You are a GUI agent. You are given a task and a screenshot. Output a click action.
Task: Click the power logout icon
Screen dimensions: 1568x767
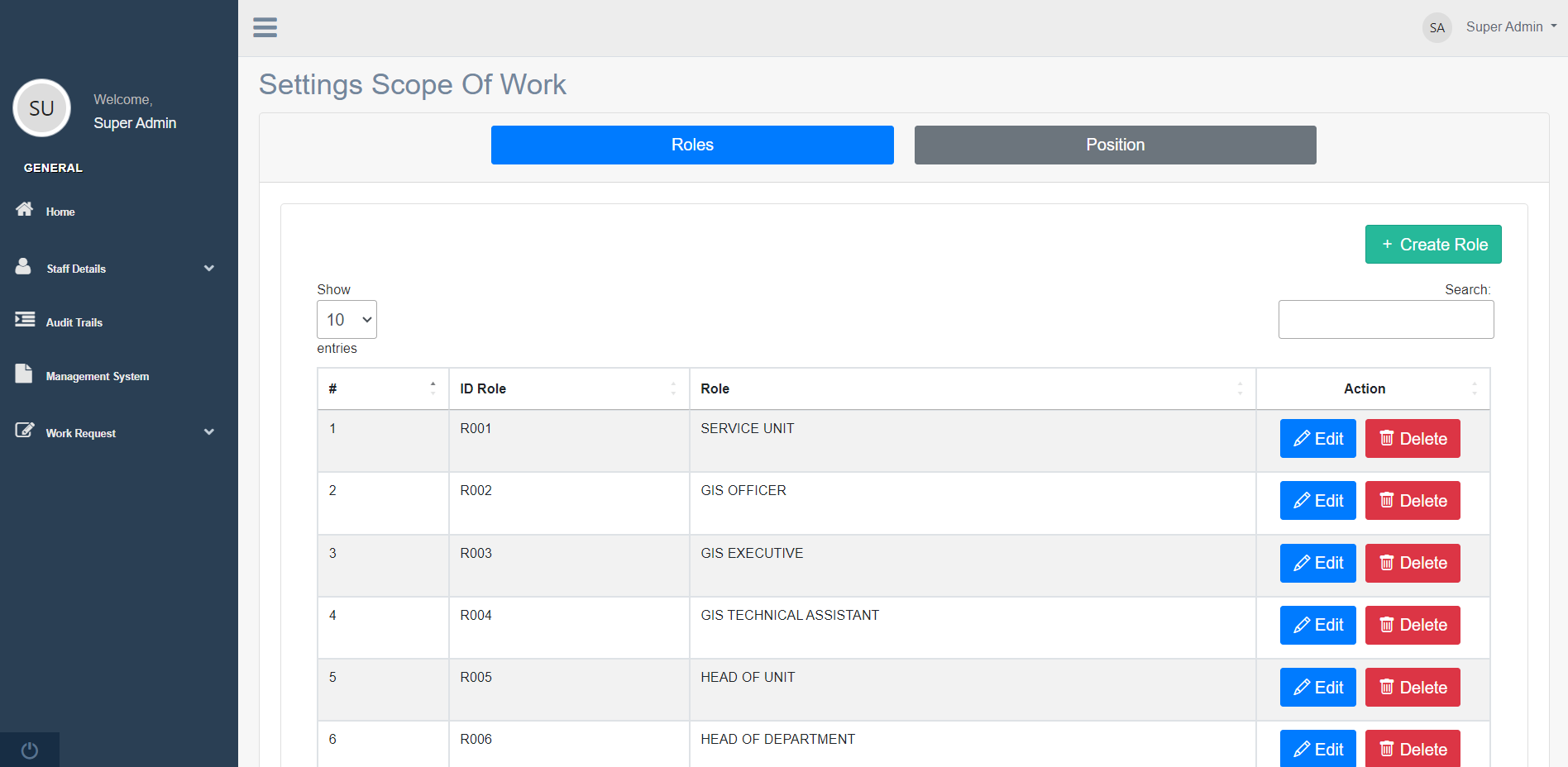pyautogui.click(x=30, y=750)
